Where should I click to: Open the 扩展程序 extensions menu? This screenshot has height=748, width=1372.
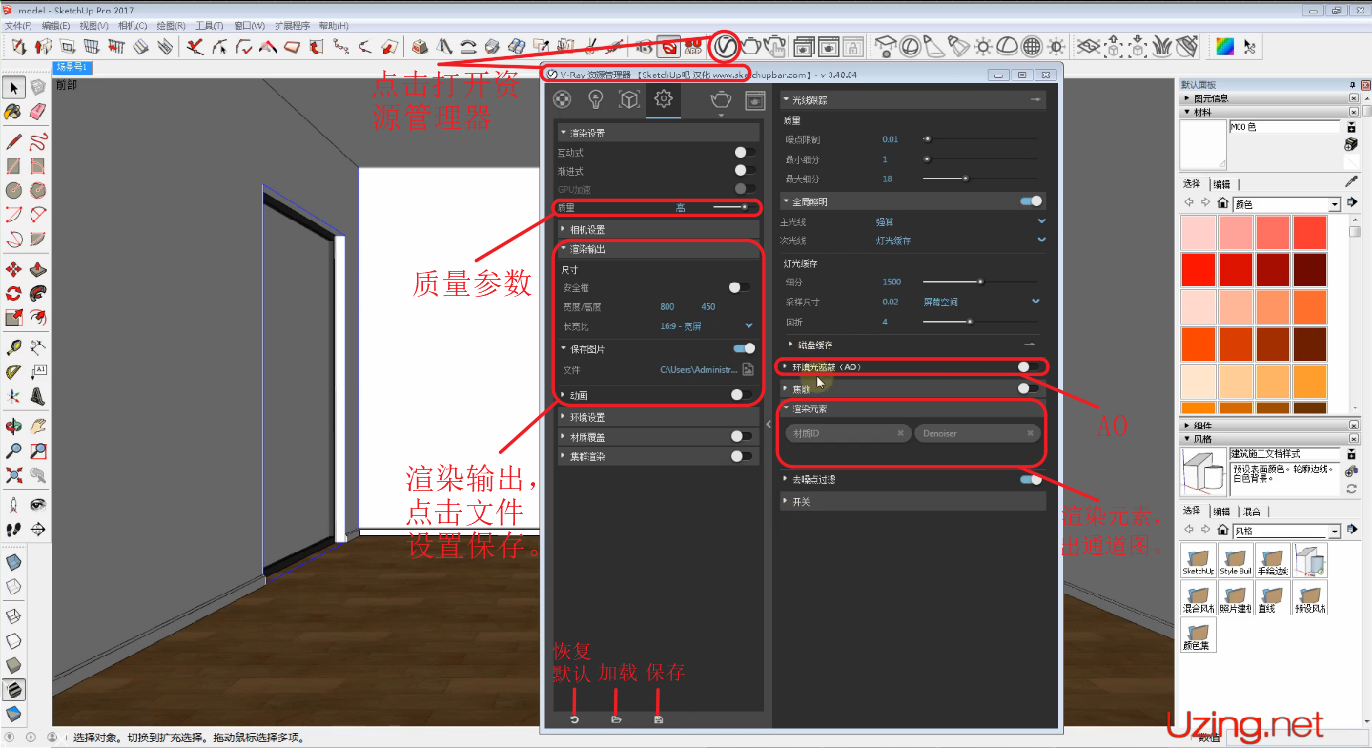pyautogui.click(x=292, y=25)
